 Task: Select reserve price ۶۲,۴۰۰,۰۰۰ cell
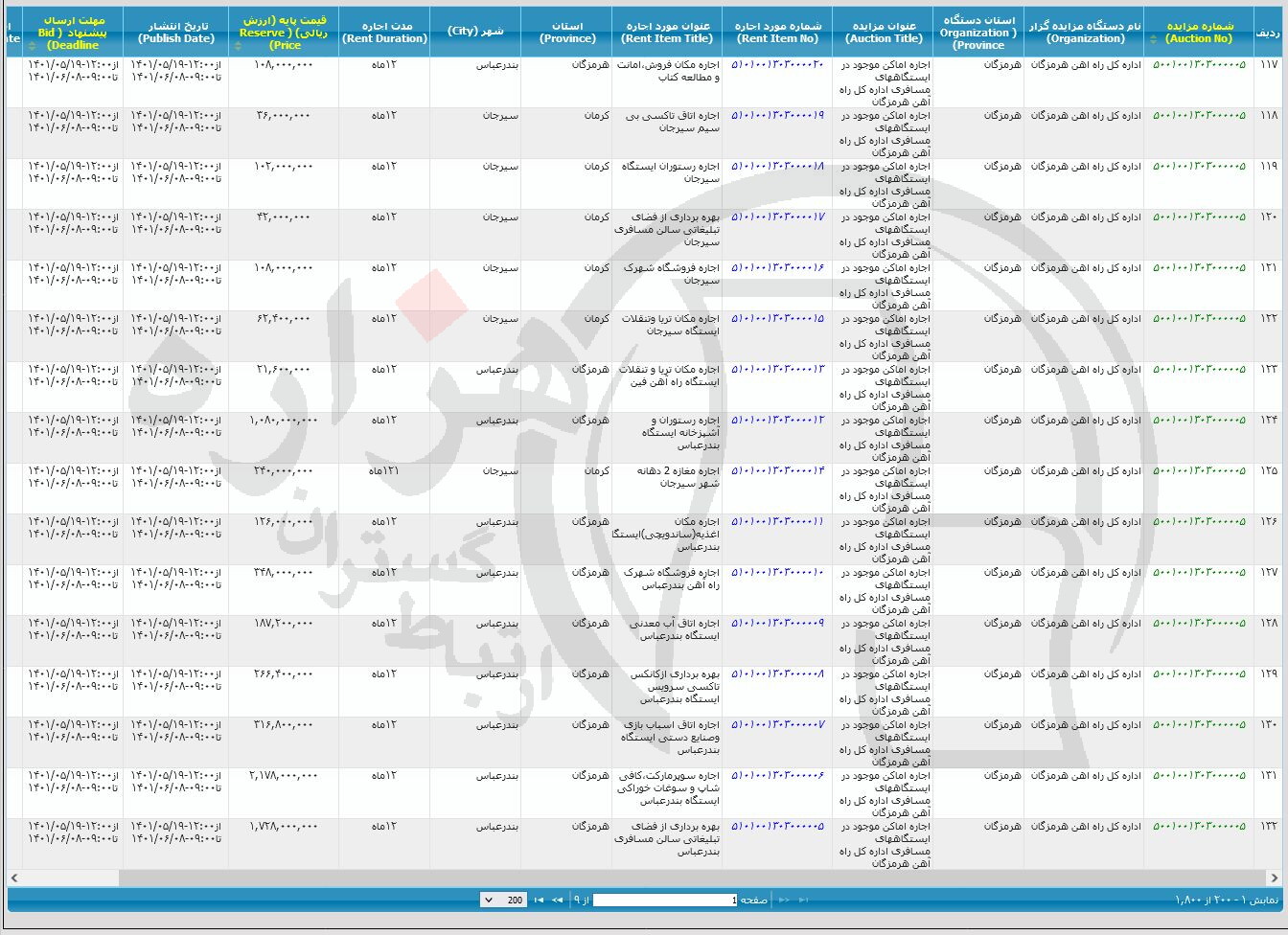[x=284, y=336]
